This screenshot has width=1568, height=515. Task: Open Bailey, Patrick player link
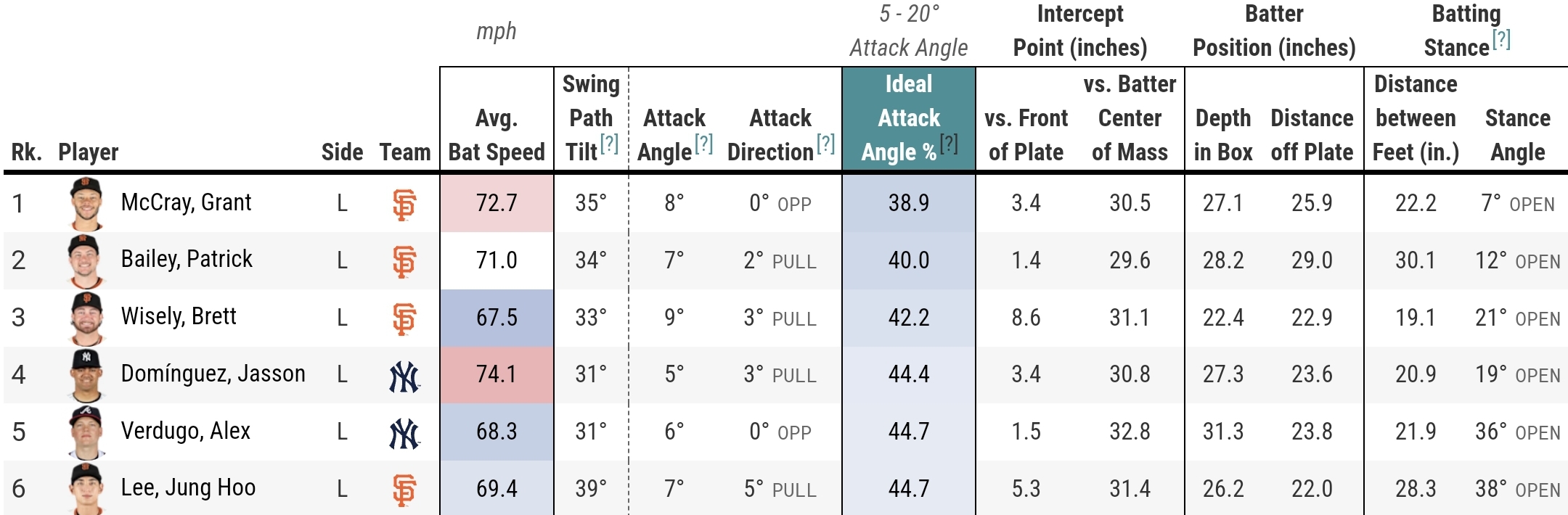point(187,259)
